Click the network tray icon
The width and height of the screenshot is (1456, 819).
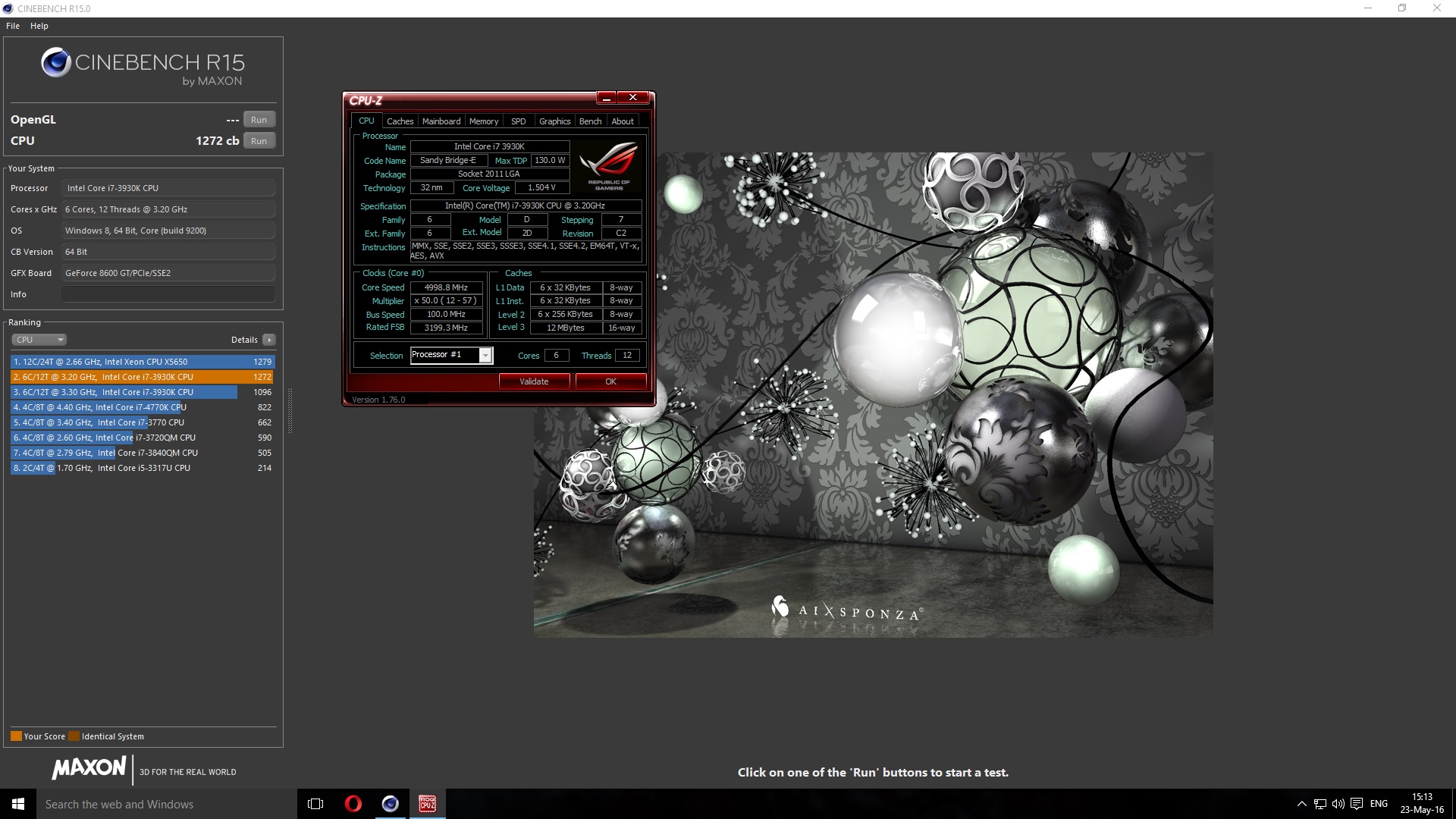[1319, 804]
